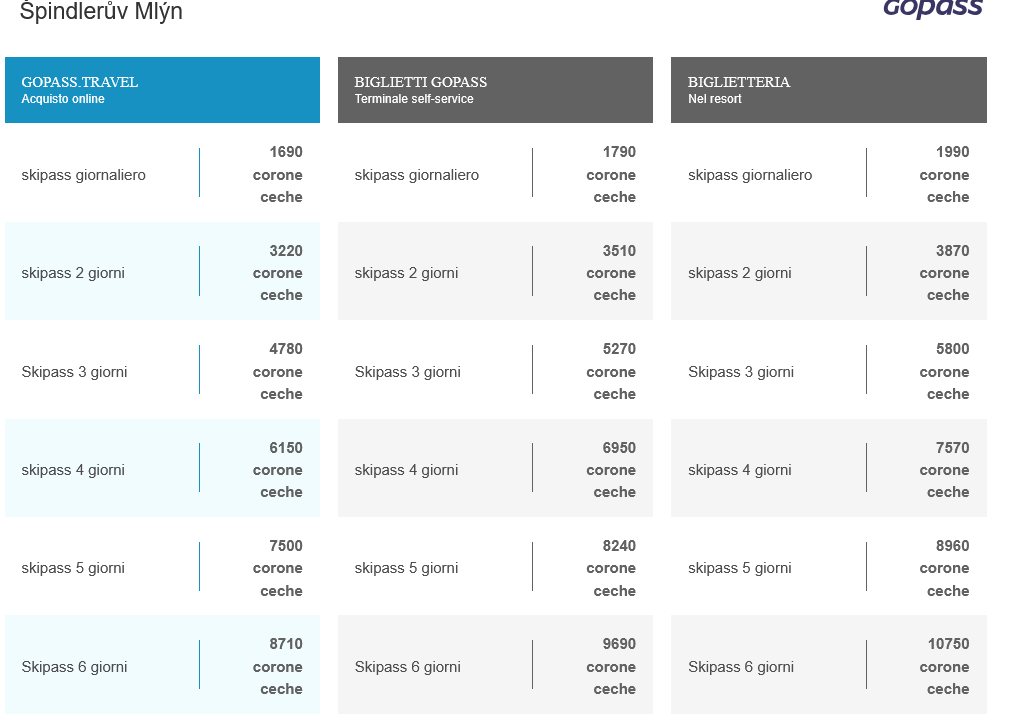Viewport: 1014px width, 714px height.
Task: Select the BIGLIETTI GOPASS Terminale self-service header
Action: (495, 90)
